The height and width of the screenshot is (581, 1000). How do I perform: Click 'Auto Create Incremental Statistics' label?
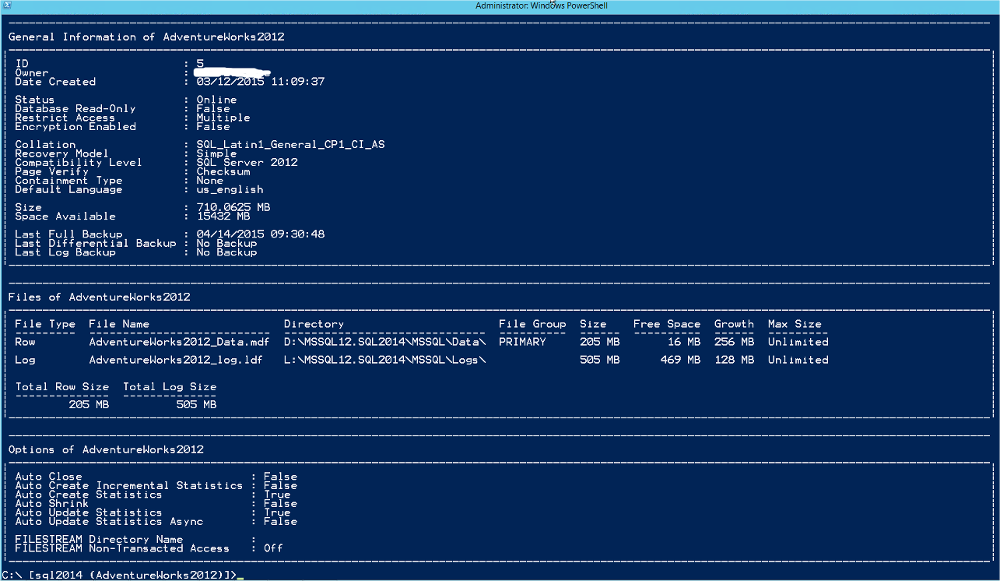129,485
